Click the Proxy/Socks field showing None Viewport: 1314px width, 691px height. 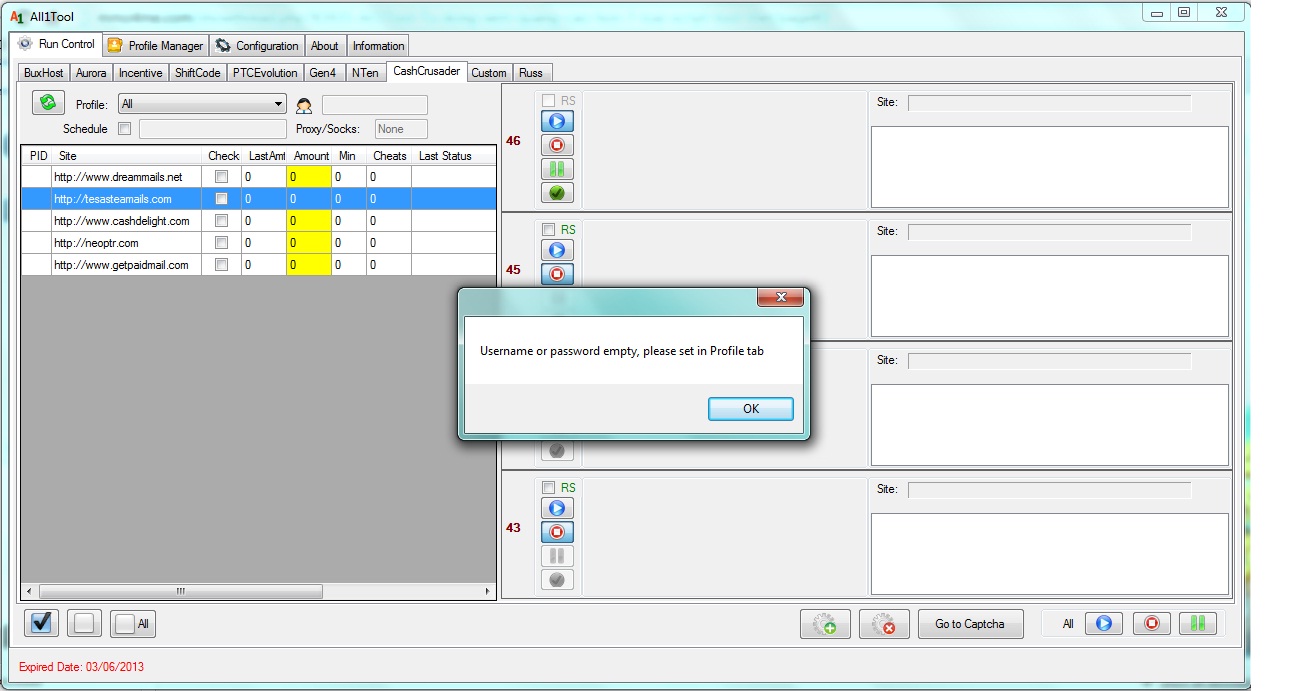click(401, 129)
